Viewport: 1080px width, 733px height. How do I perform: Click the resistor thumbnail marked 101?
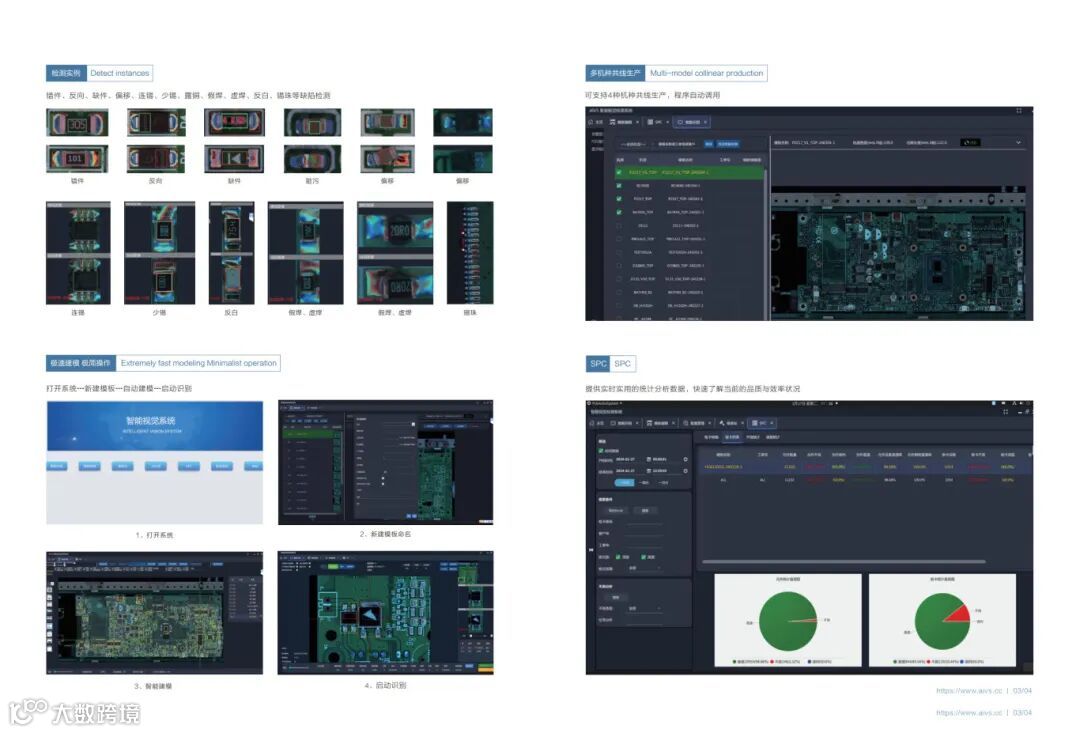click(x=77, y=159)
